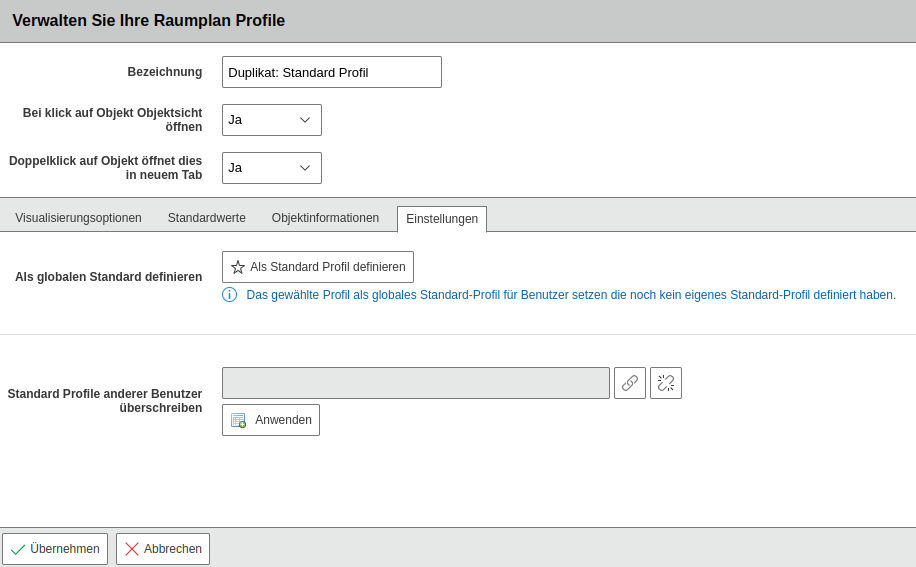The width and height of the screenshot is (916, 567).
Task: Confirm with the Übernehmen button
Action: [55, 549]
